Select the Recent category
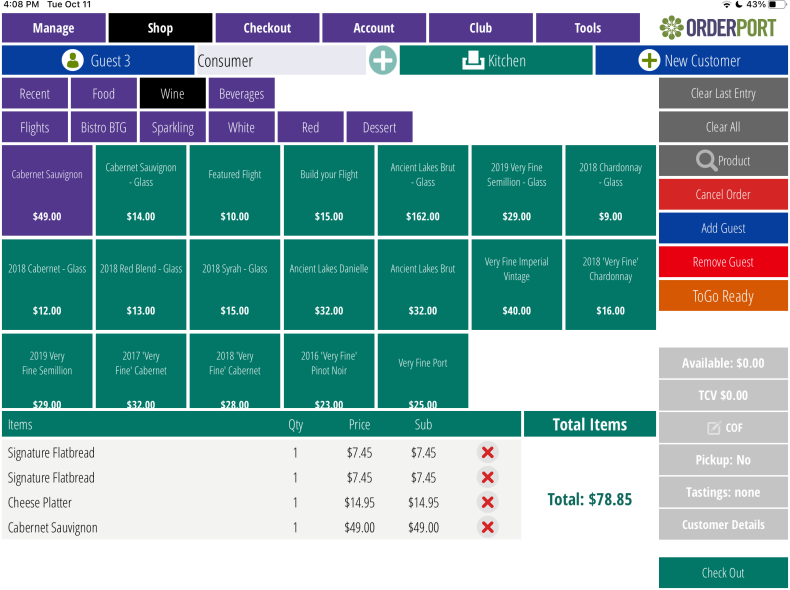Viewport: 790px width, 590px height. click(35, 93)
